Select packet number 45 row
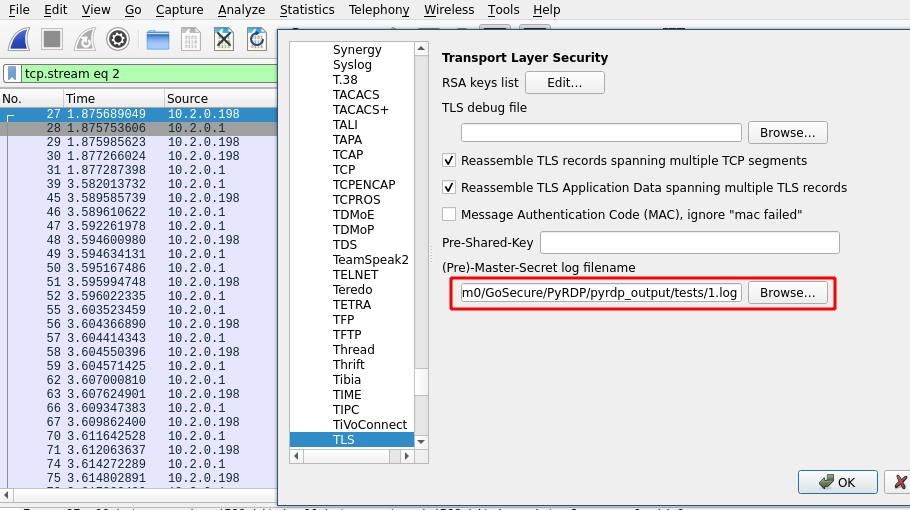Screen dimensions: 910x510 (138, 198)
